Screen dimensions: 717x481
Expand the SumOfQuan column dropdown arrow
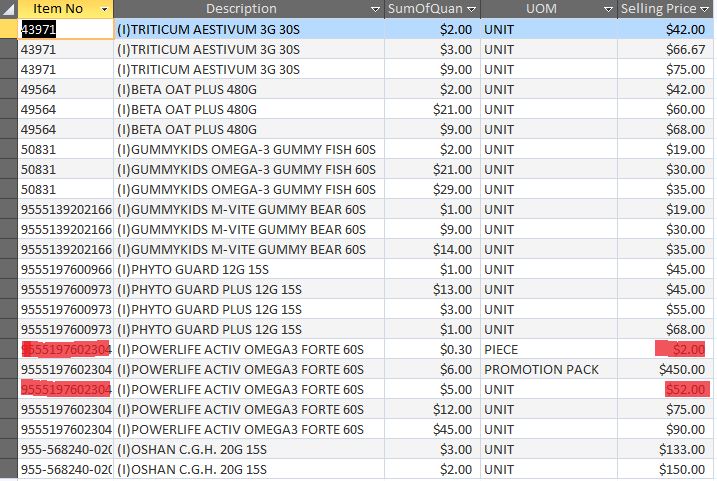click(x=470, y=9)
